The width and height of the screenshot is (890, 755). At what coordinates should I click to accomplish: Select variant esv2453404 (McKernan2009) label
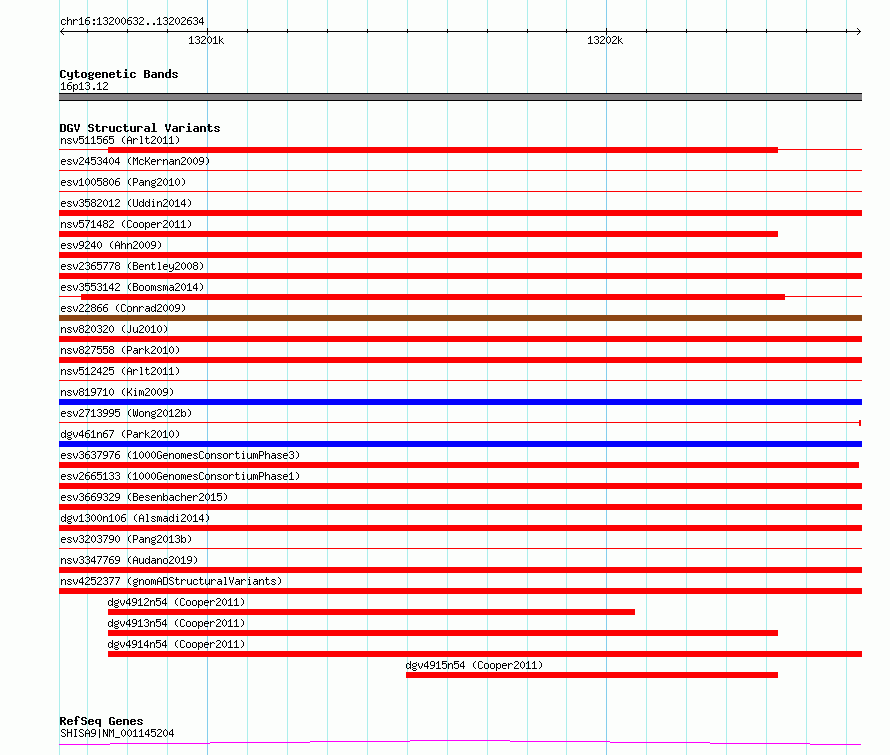pyautogui.click(x=135, y=161)
